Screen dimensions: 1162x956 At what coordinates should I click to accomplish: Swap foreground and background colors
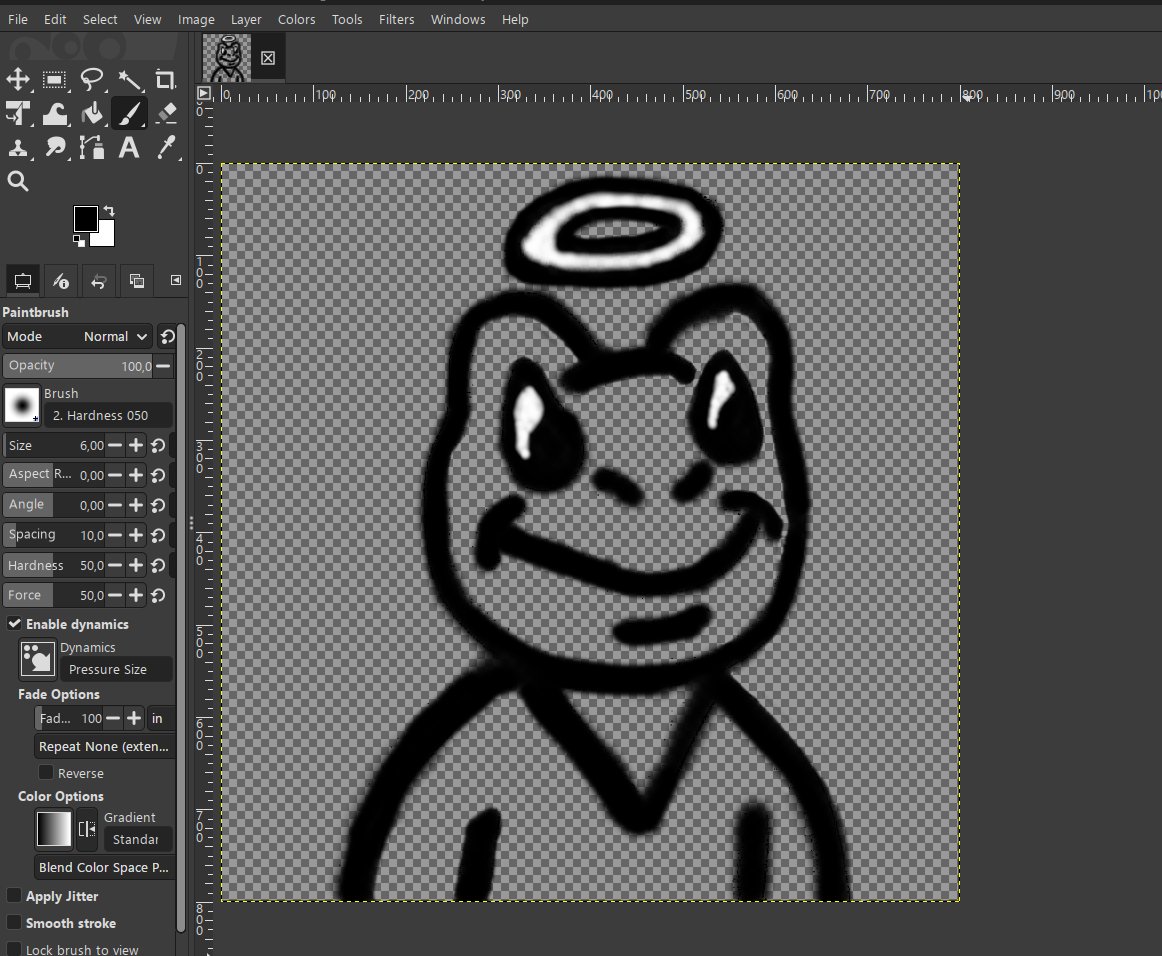(x=109, y=211)
